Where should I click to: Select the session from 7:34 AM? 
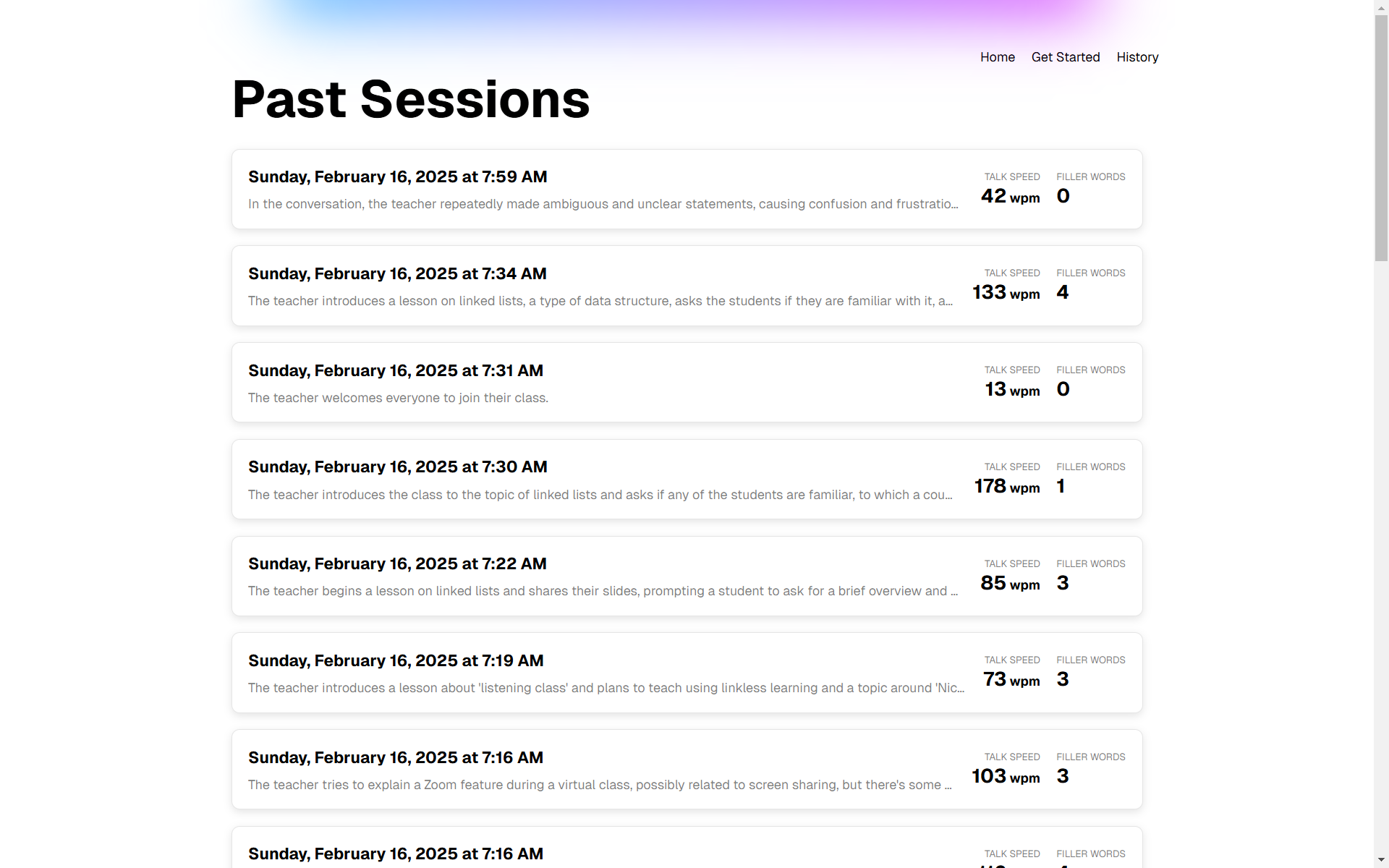click(687, 286)
